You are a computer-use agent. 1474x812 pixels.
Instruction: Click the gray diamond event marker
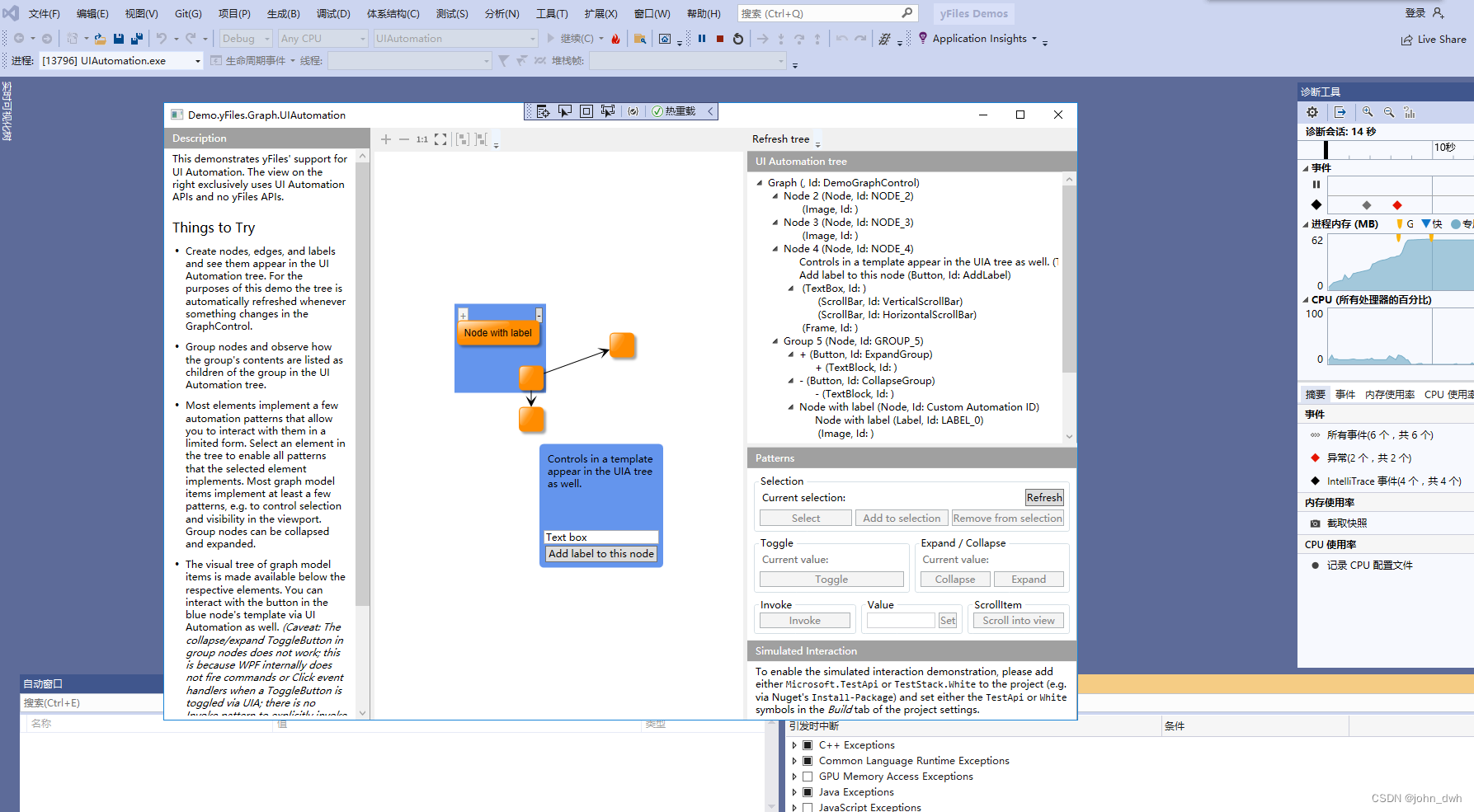click(x=1367, y=205)
